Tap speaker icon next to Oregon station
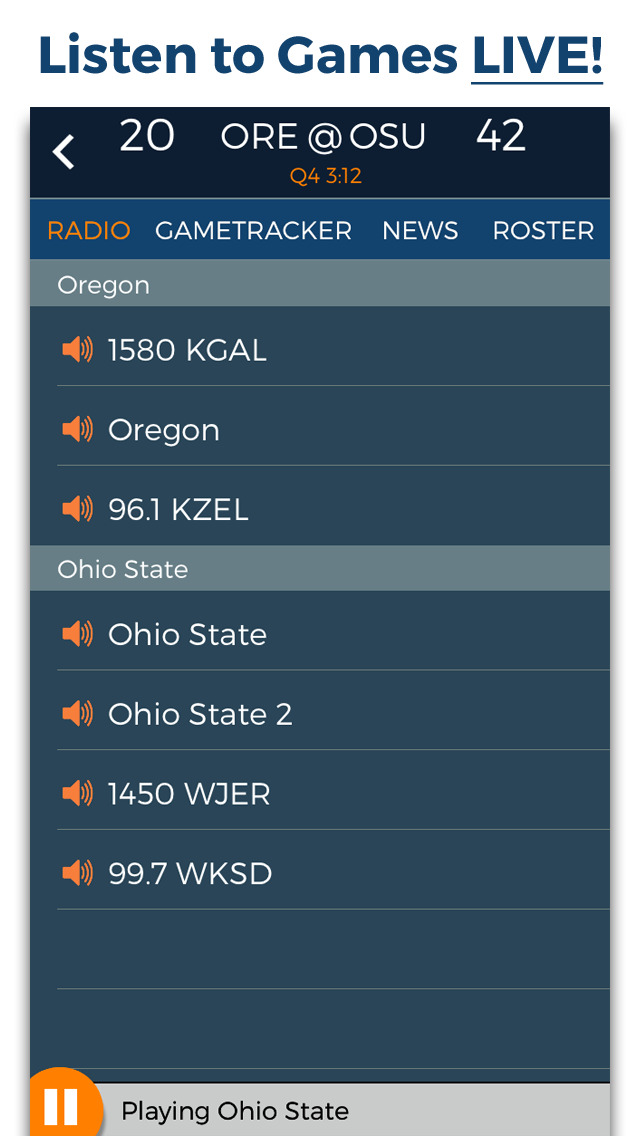The height and width of the screenshot is (1136, 640). 77,429
